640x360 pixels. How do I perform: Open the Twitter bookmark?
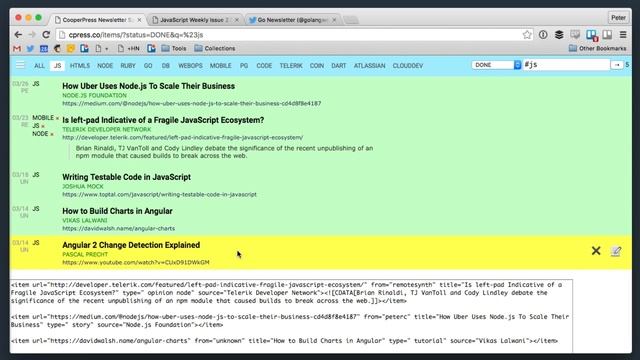pos(30,49)
